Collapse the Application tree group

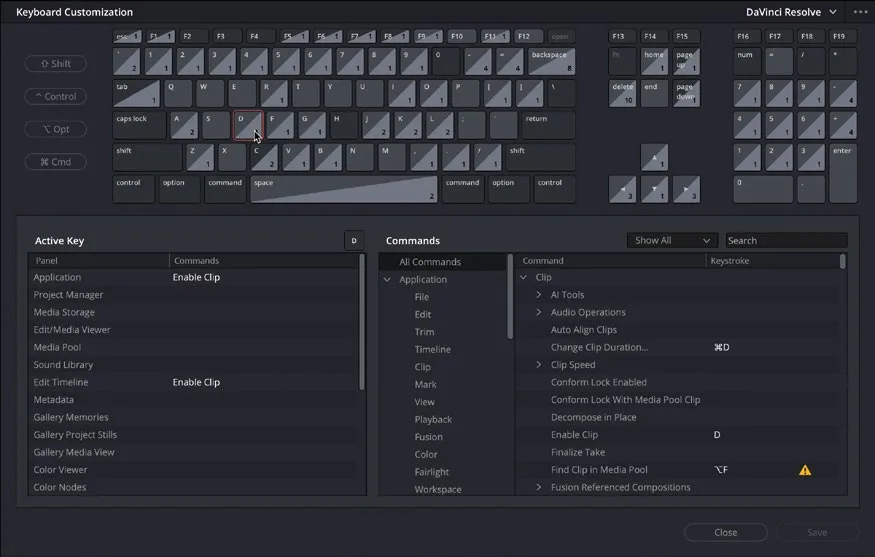pos(387,279)
